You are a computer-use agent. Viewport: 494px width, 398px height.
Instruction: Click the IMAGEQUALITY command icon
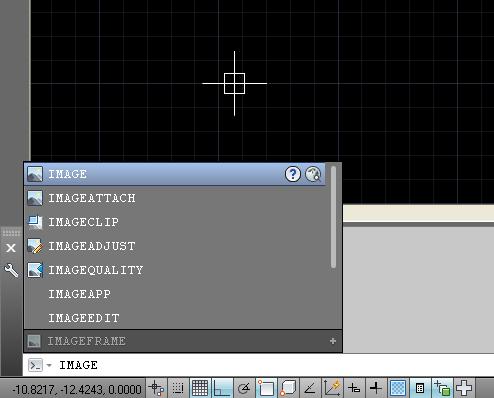tap(35, 270)
